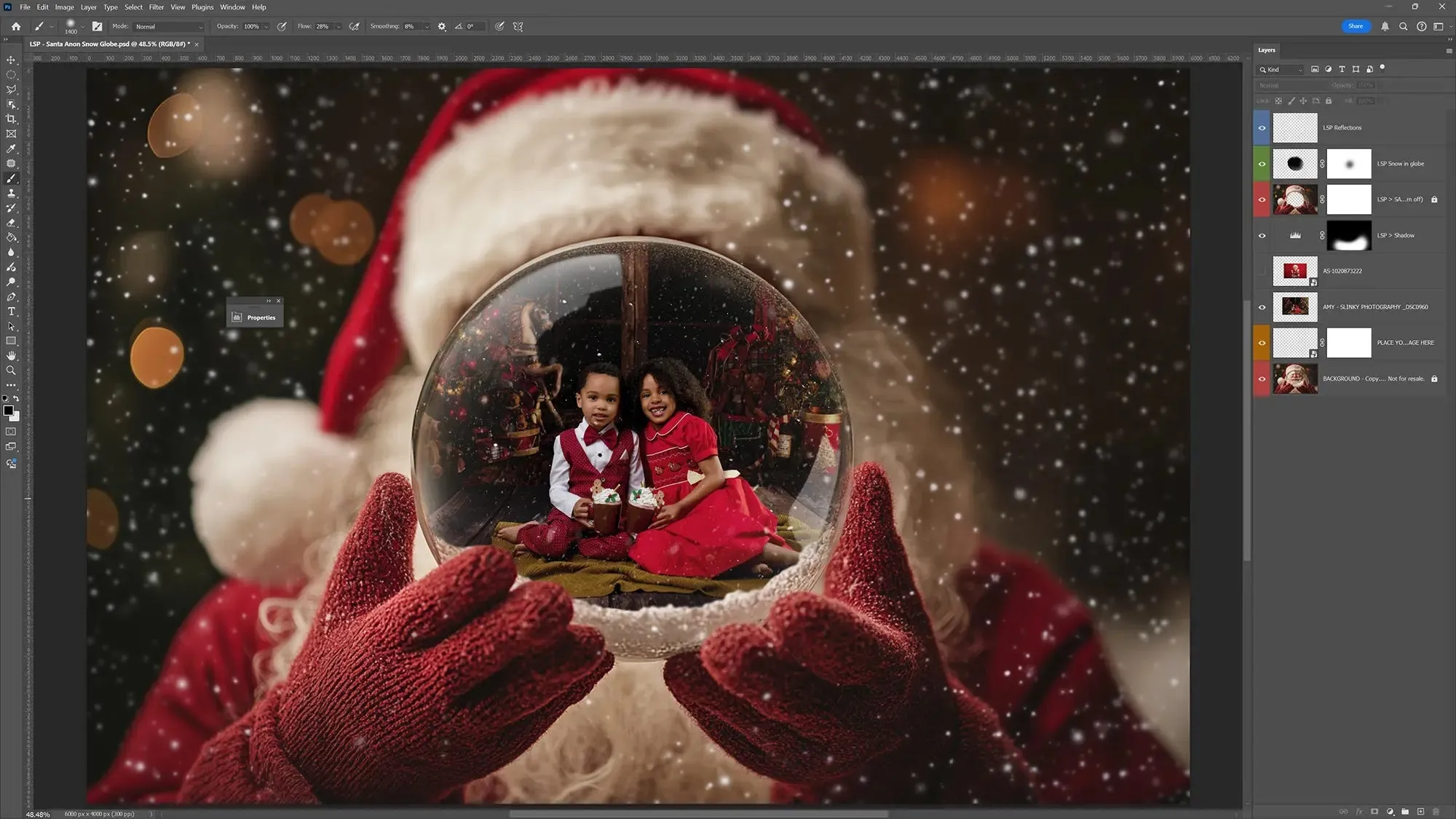
Task: Hide the LSP > Shadow layer
Action: [x=1262, y=235]
